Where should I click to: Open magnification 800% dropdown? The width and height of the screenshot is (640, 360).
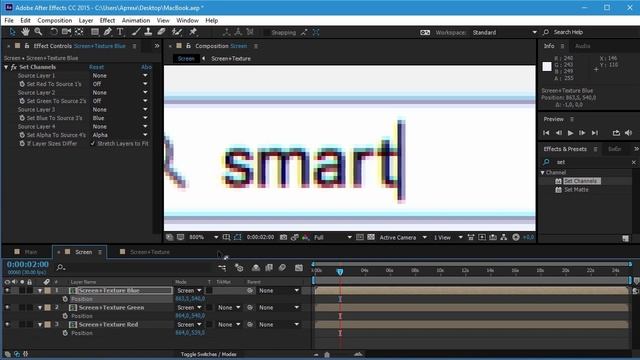coord(203,237)
